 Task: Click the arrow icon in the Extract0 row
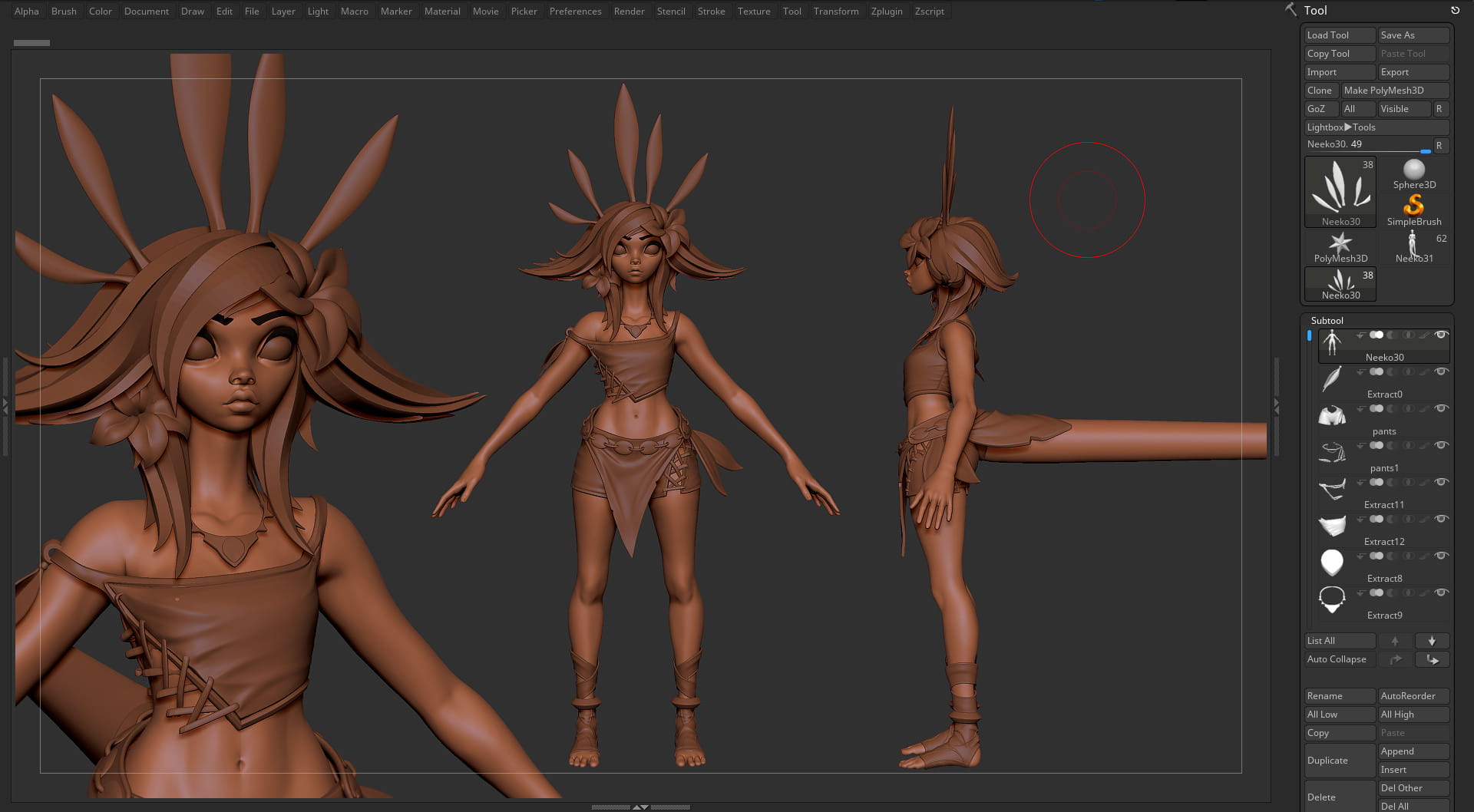click(1360, 372)
